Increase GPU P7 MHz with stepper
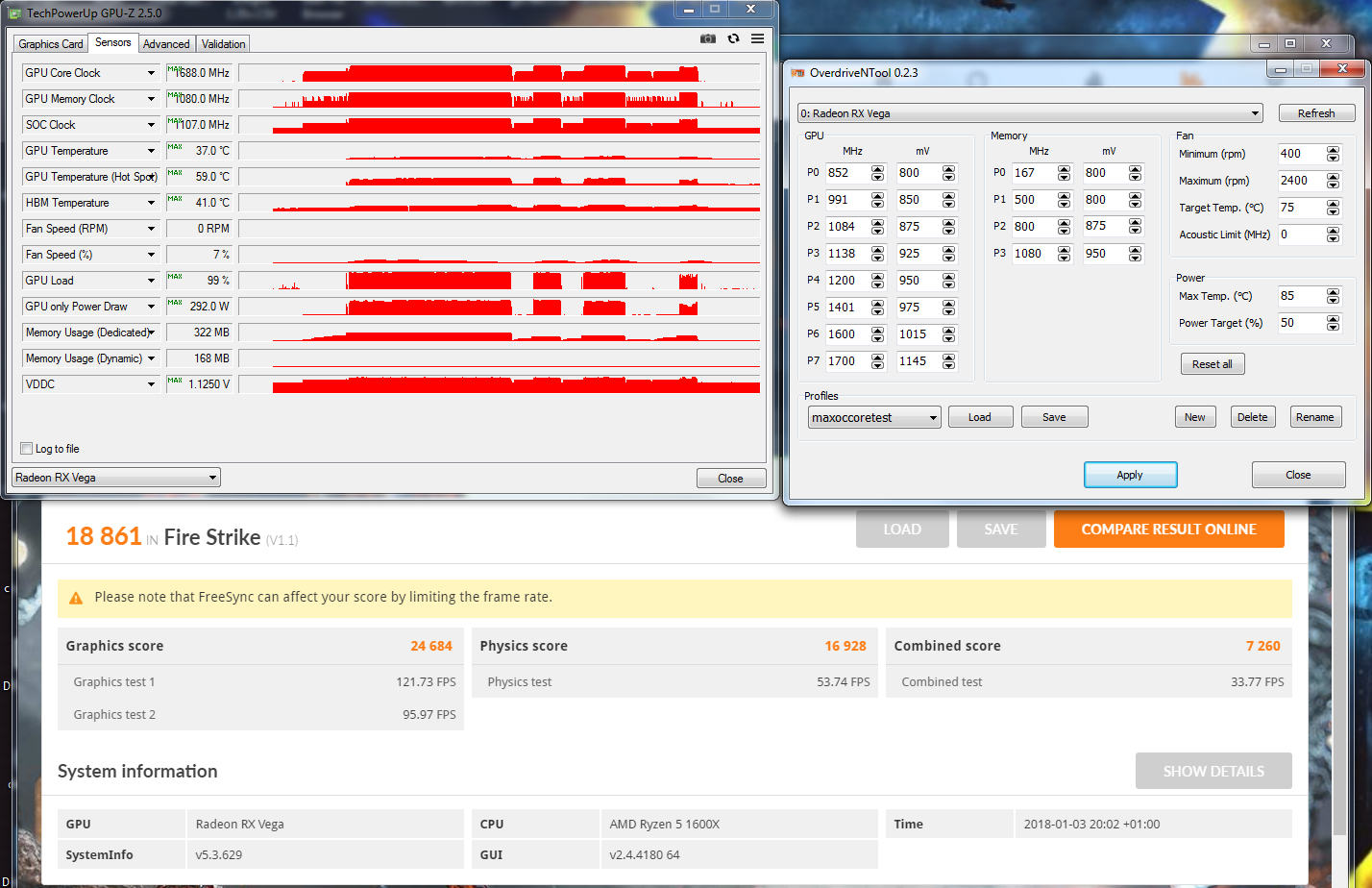 point(877,358)
